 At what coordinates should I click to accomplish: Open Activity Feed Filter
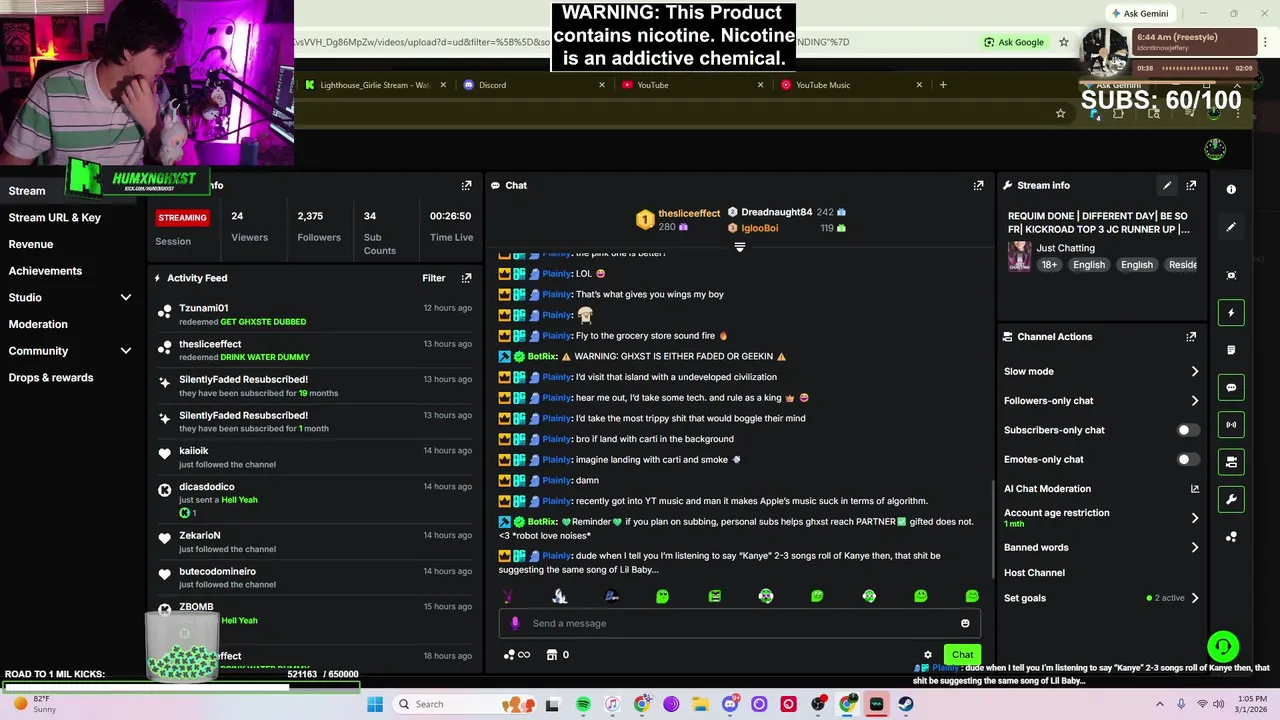(x=433, y=278)
